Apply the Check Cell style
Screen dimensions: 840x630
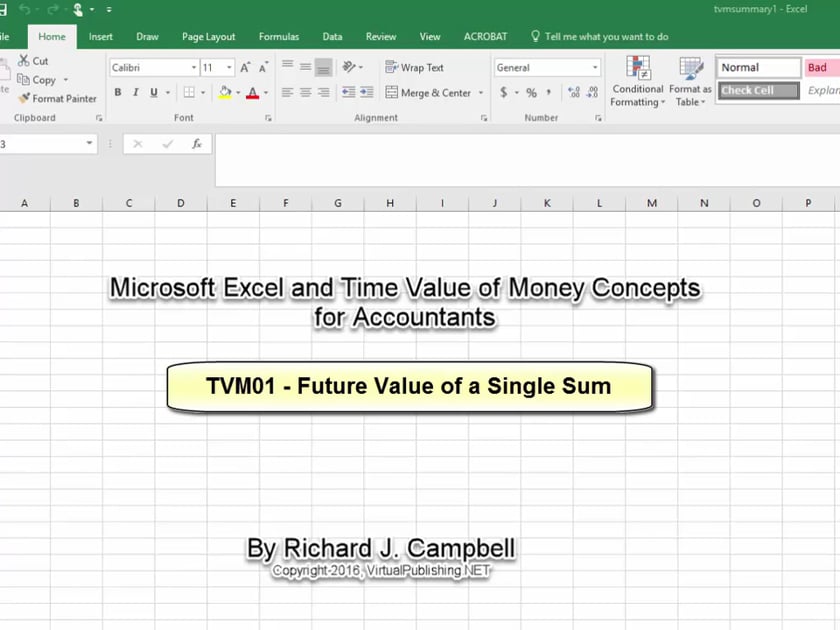coord(759,91)
